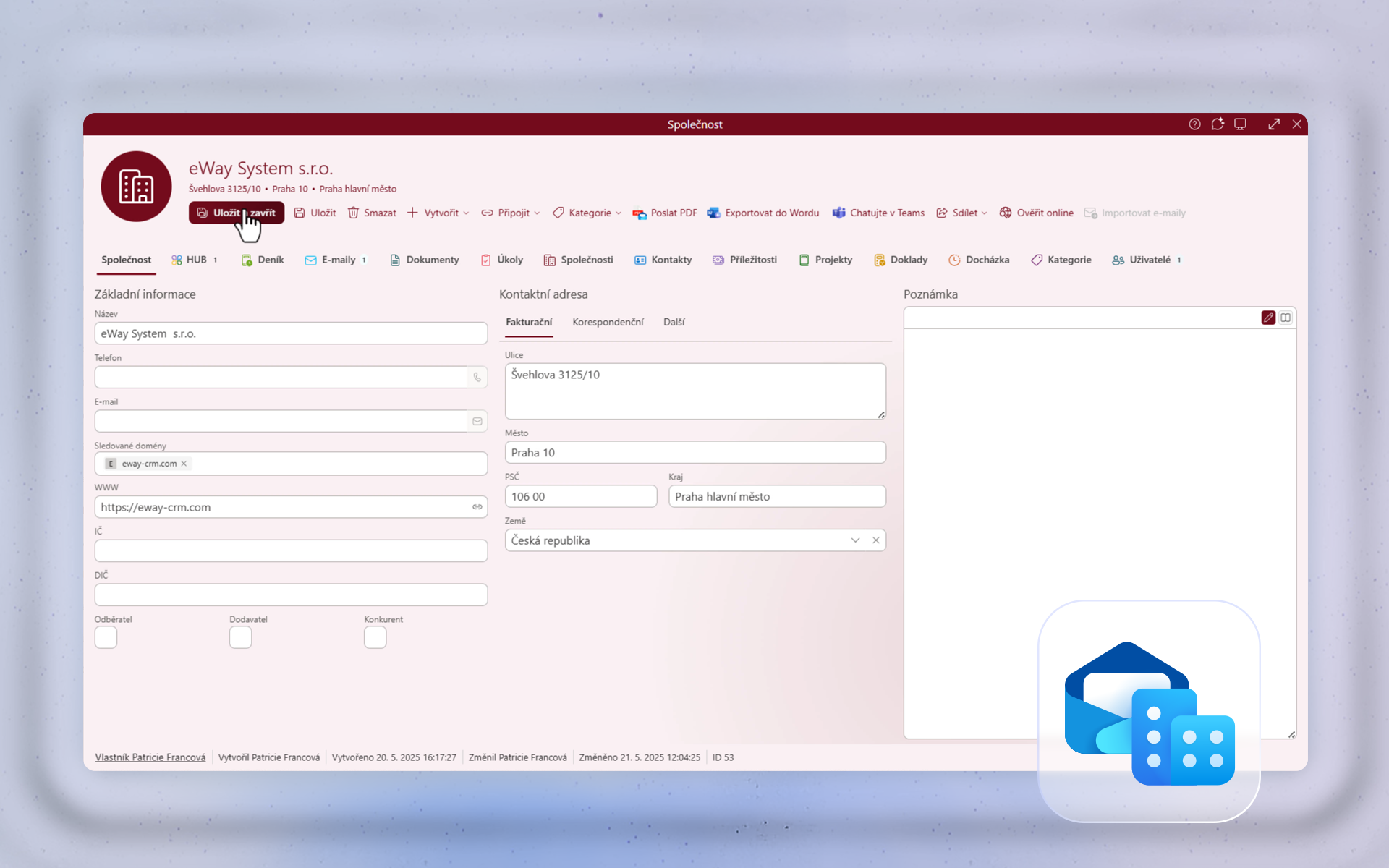Open the Uživatelé tab
Screen dimensions: 1389x868
point(1147,260)
